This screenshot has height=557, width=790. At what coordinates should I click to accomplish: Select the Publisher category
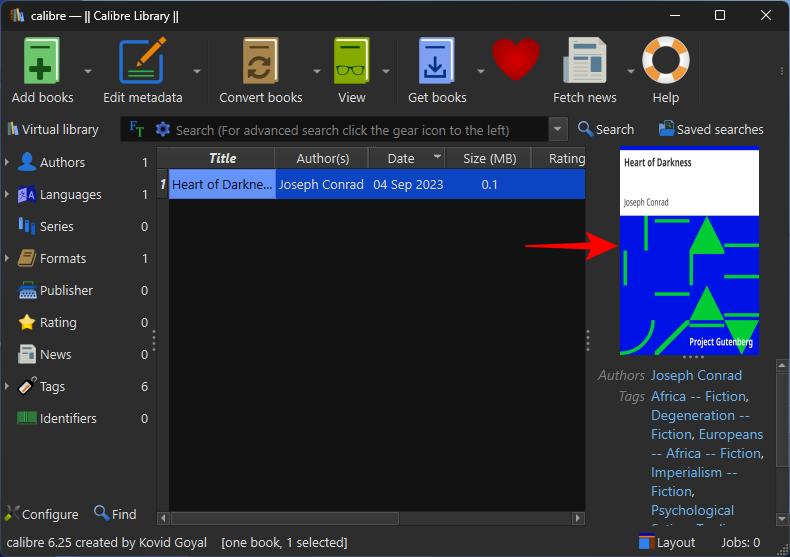coord(66,291)
